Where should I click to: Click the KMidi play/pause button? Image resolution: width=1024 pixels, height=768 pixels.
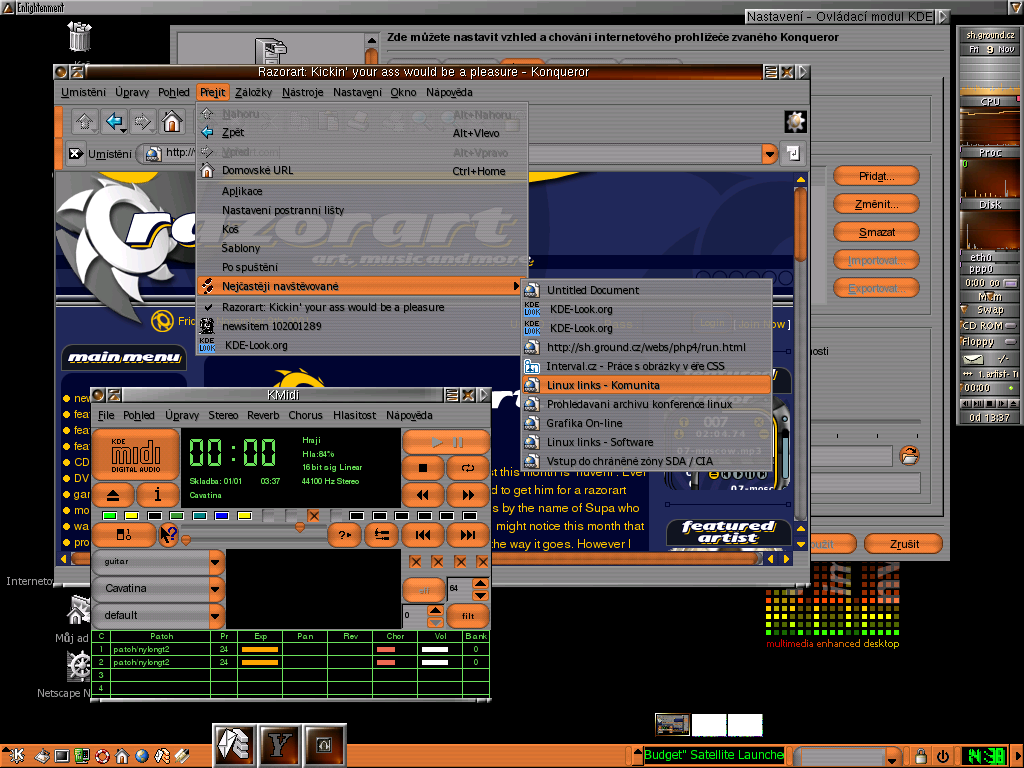click(446, 442)
